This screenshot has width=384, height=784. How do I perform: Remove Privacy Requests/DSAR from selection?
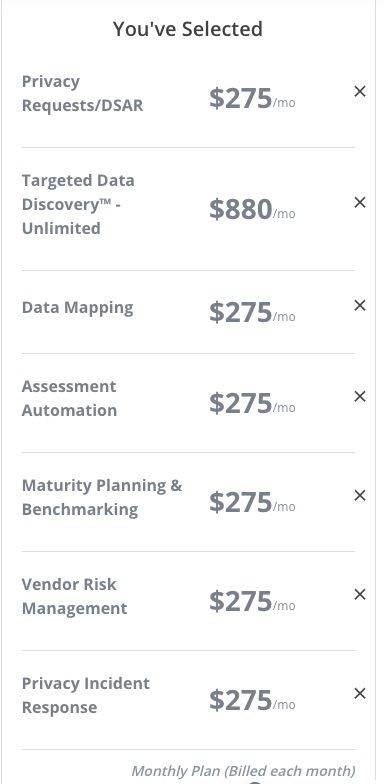(360, 92)
